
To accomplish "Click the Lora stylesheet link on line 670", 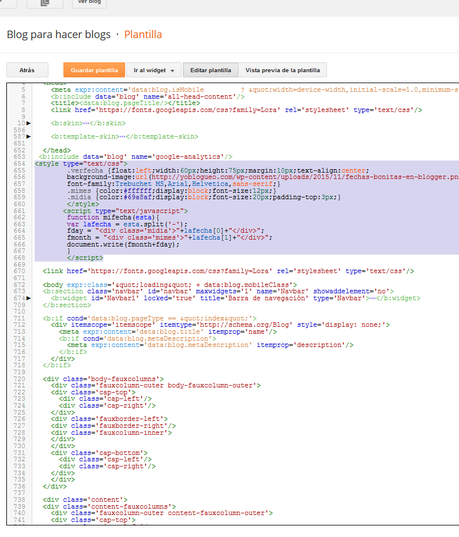I will [x=228, y=271].
